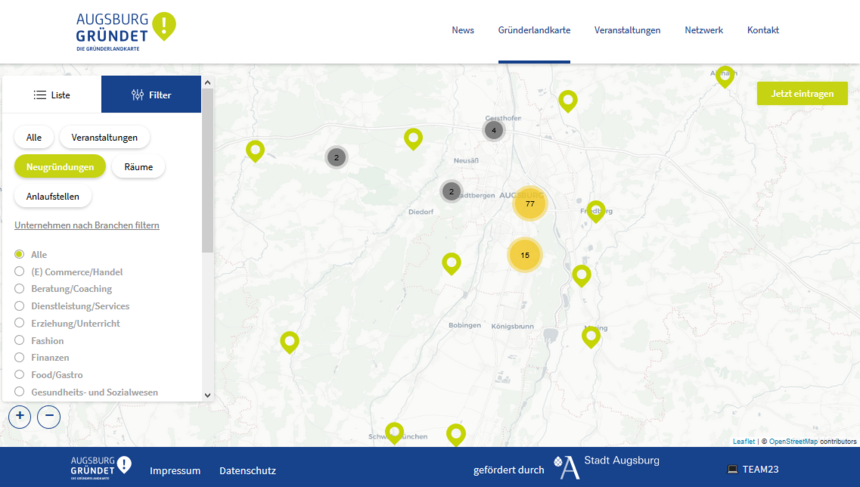Click the map pin near Mering
This screenshot has width=860, height=487.
pos(591,336)
